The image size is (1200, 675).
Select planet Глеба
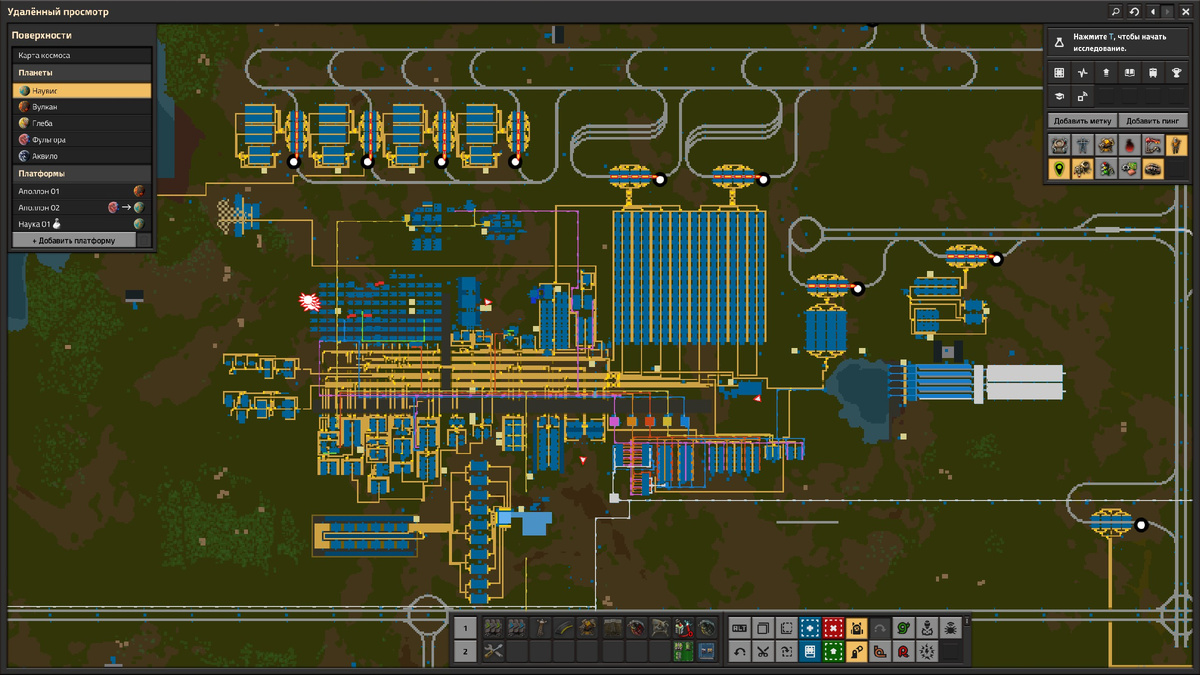(x=82, y=123)
